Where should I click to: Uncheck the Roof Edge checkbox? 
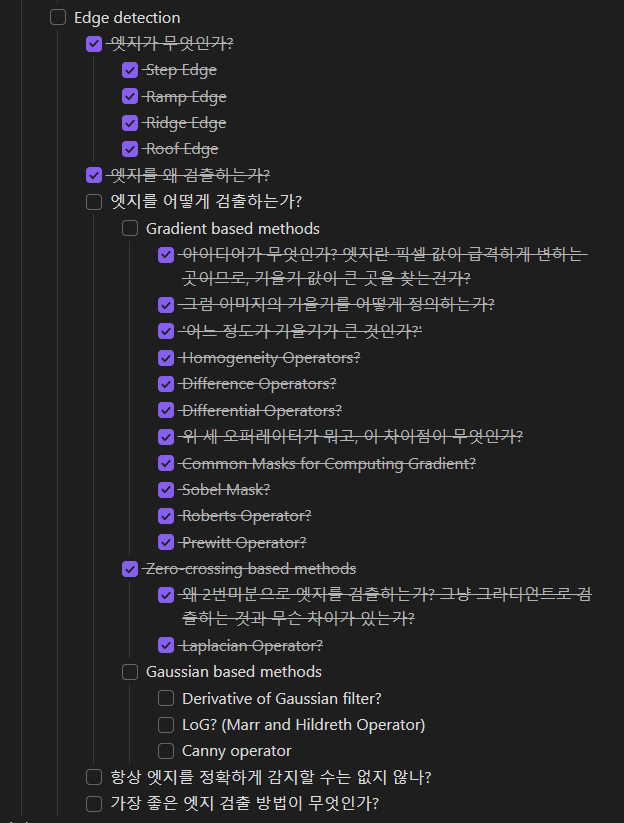(x=130, y=149)
